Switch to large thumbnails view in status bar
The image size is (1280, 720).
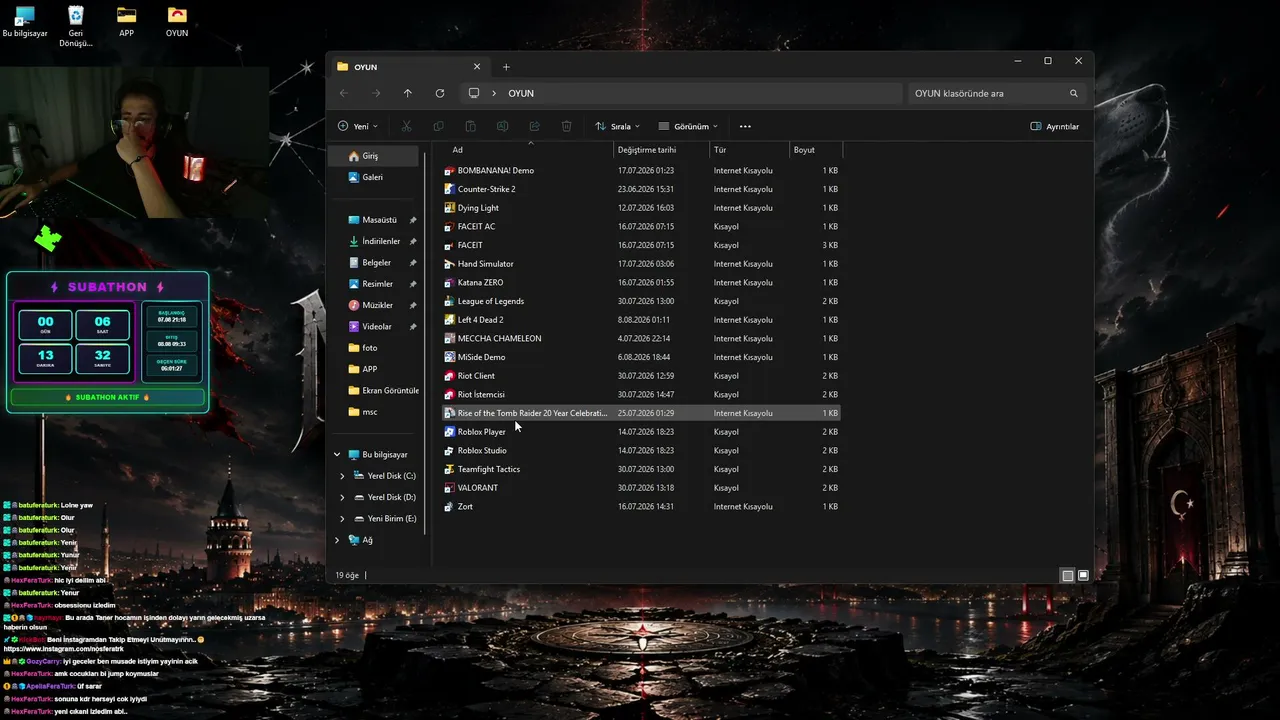1083,575
